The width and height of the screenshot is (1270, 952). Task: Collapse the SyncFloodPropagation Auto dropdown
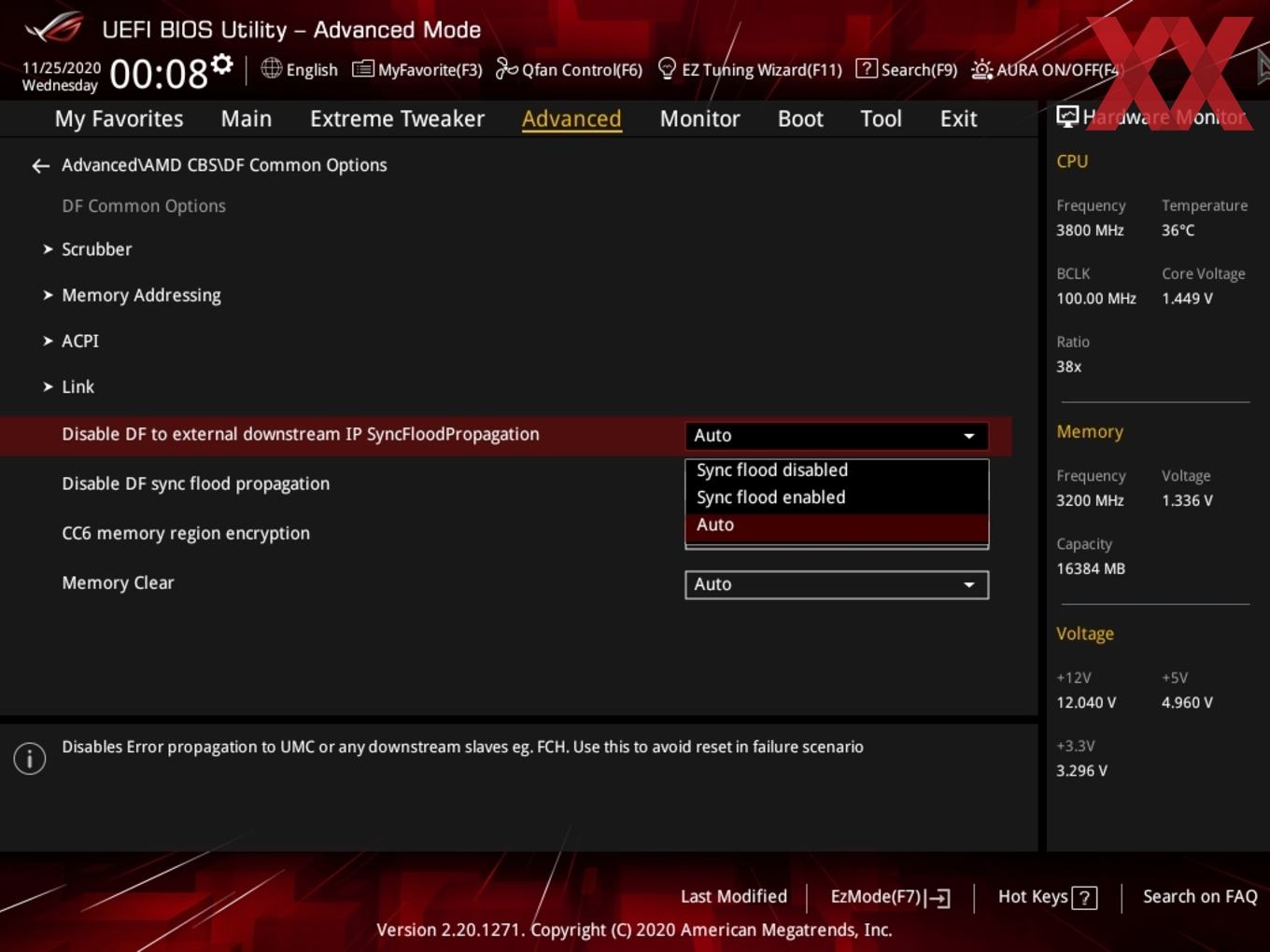(837, 436)
